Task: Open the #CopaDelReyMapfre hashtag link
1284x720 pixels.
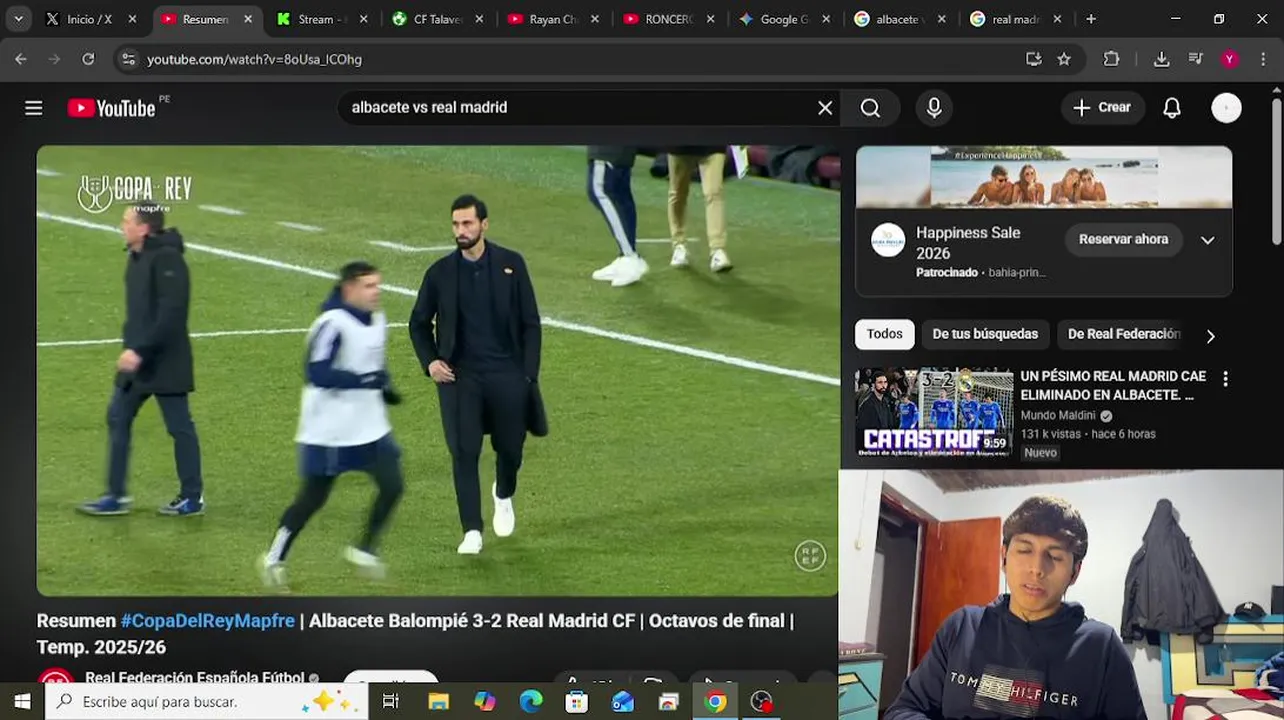Action: point(208,621)
